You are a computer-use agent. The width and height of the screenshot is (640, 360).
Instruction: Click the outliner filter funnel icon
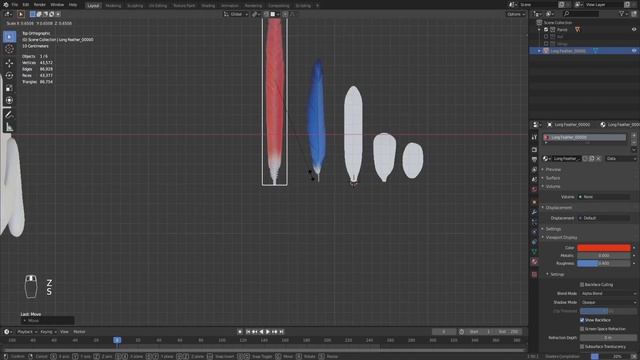[622, 14]
